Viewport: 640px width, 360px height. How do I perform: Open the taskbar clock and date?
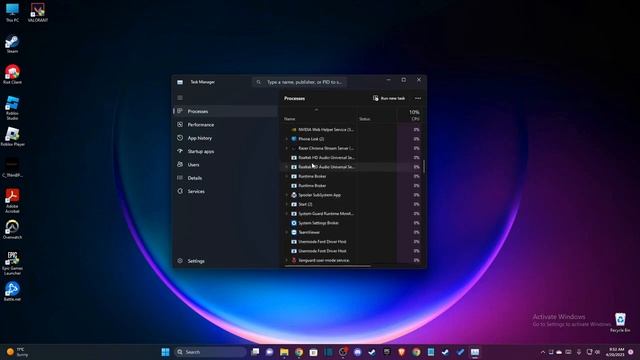click(x=616, y=352)
